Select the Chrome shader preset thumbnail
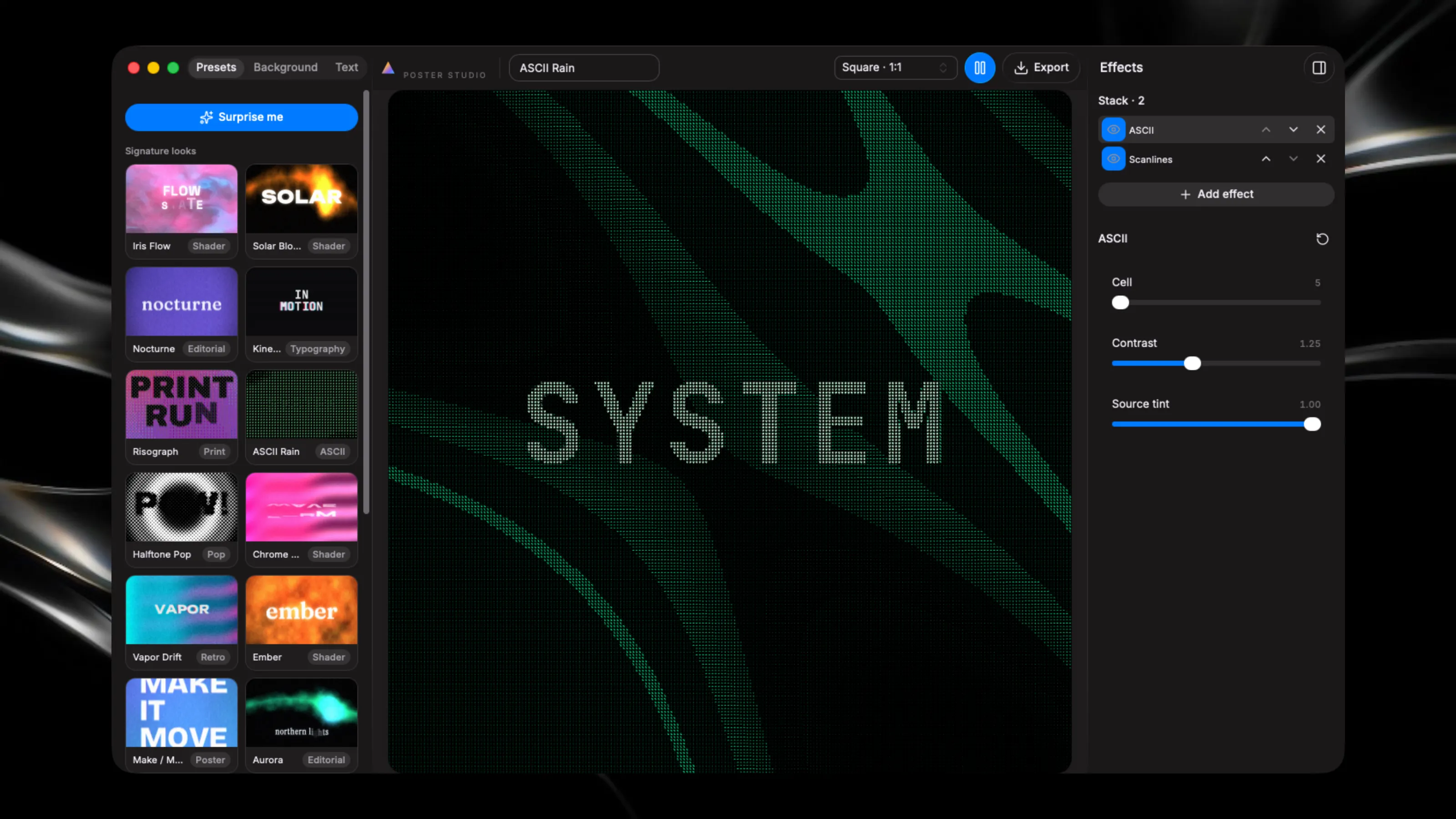Viewport: 1456px width, 819px height. click(x=301, y=508)
